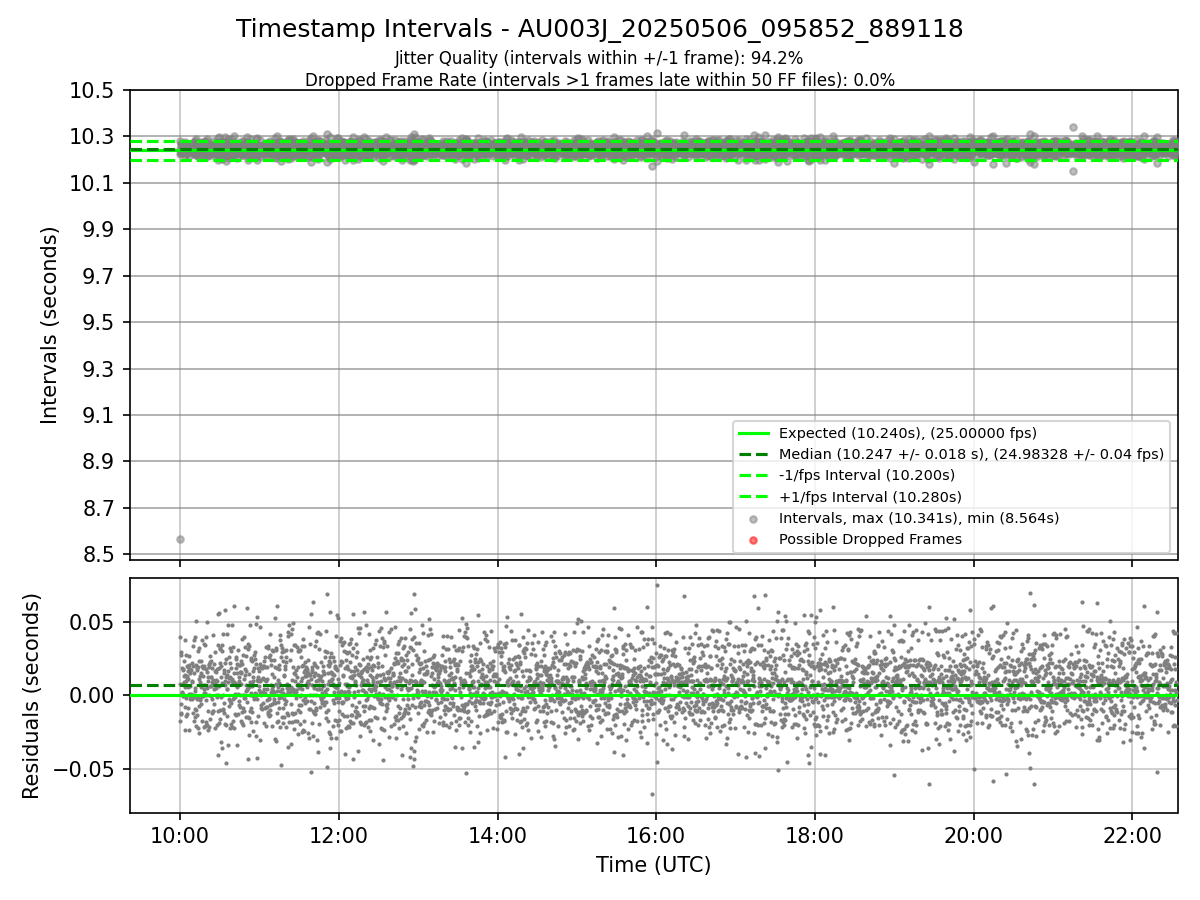Screen dimensions: 1200x900
Task: Click the legend entry 'Median (10.247 +/- 0.018 s)'
Action: [971, 454]
